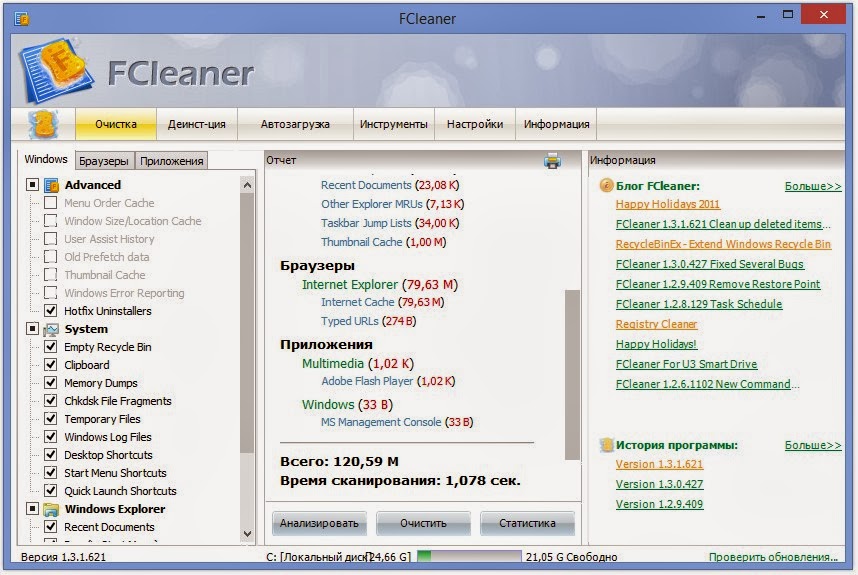Switch to Автозагрузка tab
The width and height of the screenshot is (858, 575).
[x=295, y=124]
